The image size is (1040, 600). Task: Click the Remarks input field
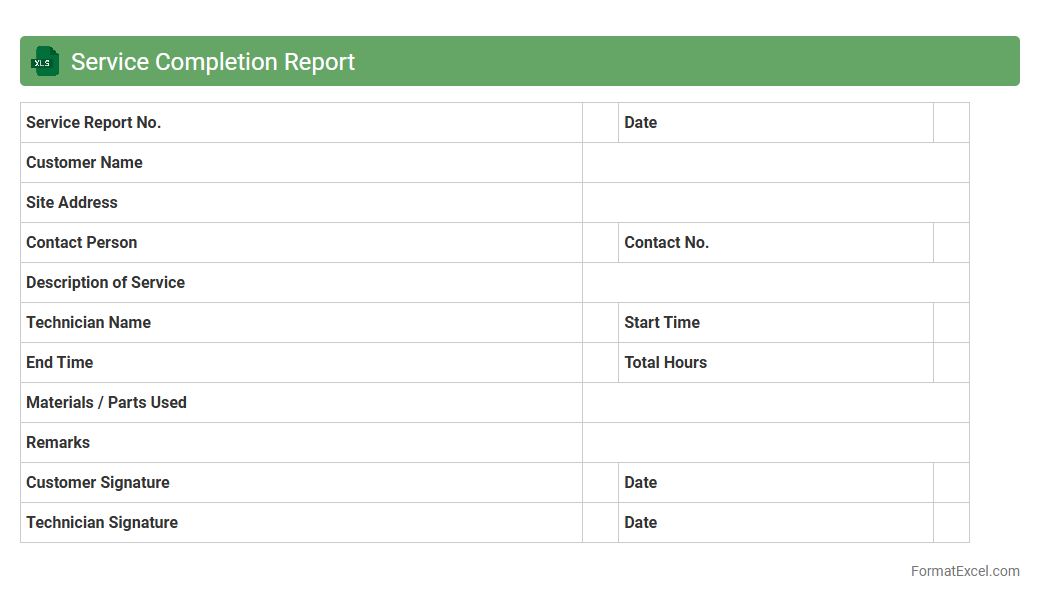pyautogui.click(x=775, y=442)
